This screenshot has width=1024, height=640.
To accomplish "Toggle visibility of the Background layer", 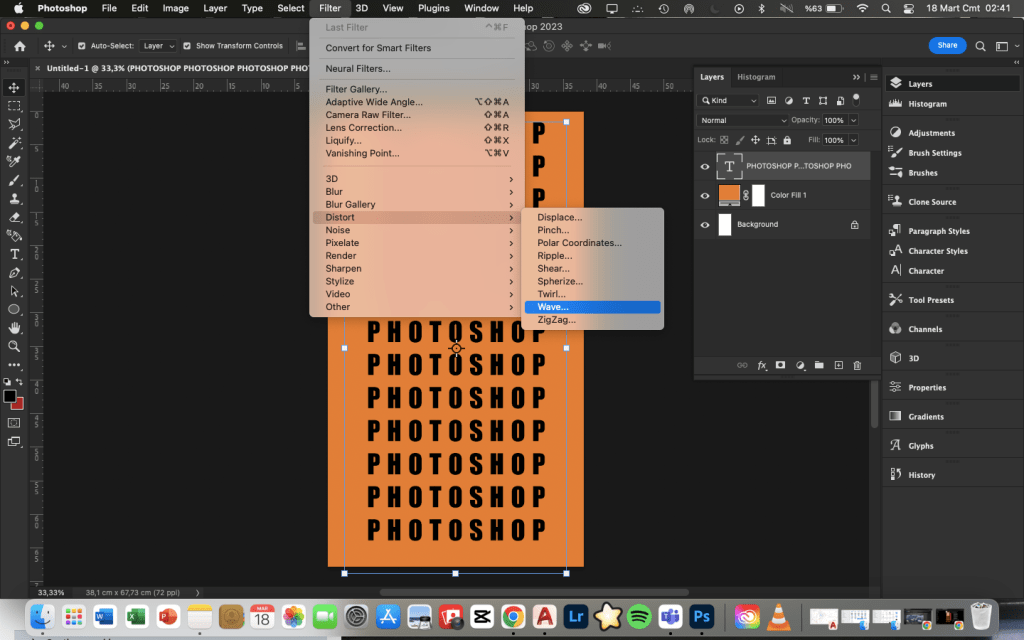I will [705, 224].
